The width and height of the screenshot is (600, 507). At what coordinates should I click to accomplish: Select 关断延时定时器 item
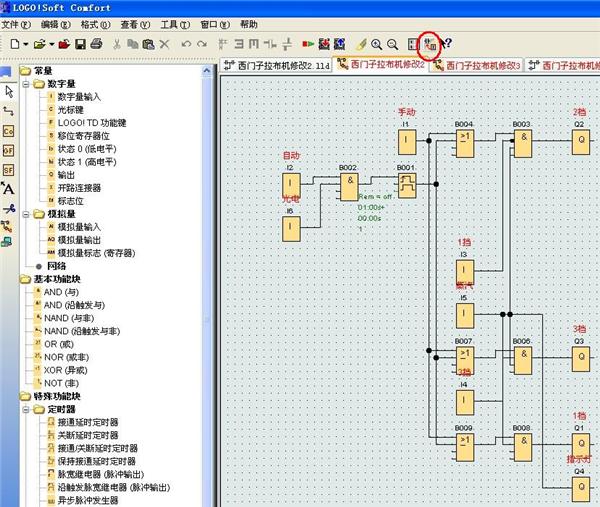click(88, 435)
